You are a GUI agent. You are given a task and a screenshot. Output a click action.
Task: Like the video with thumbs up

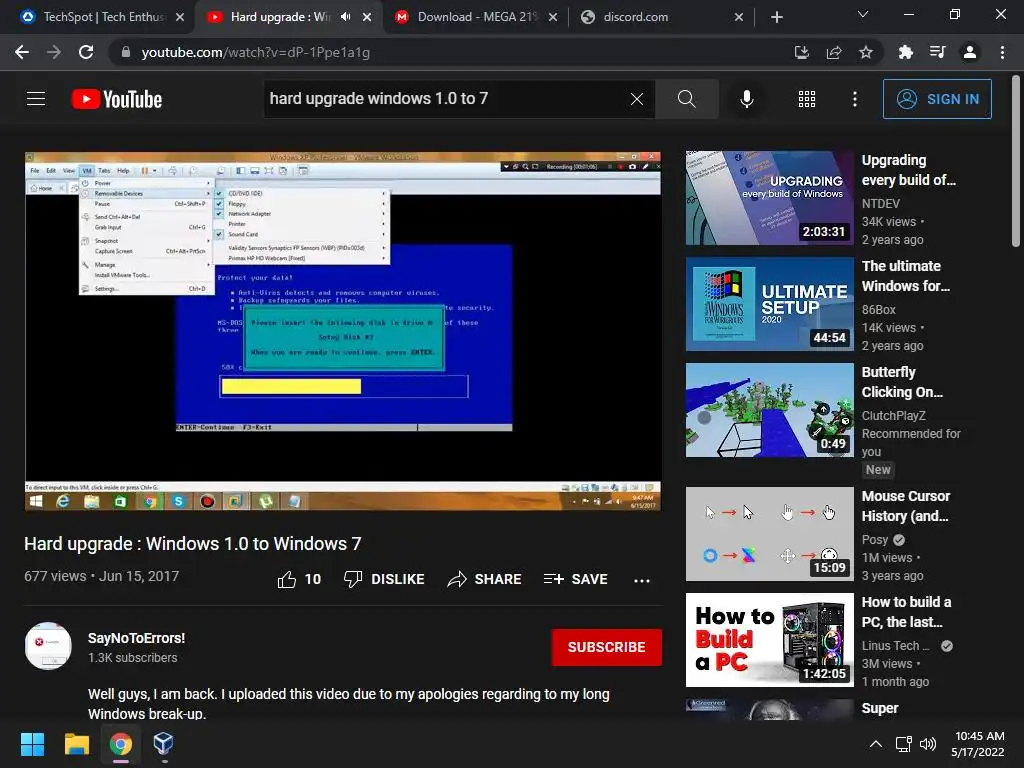[x=299, y=579]
